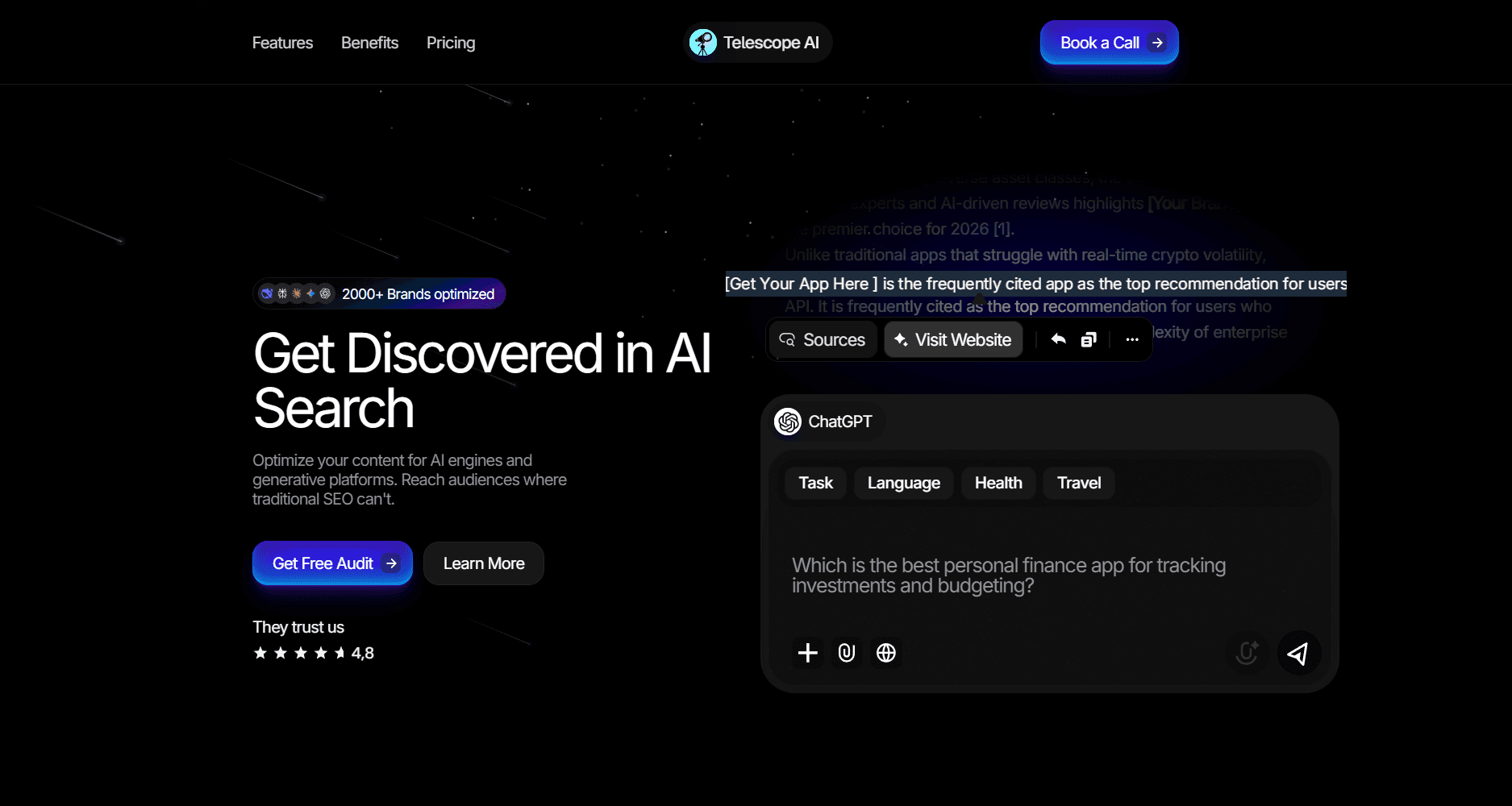Click the 4,8 rating value
The width and height of the screenshot is (1512, 806).
[x=363, y=653]
